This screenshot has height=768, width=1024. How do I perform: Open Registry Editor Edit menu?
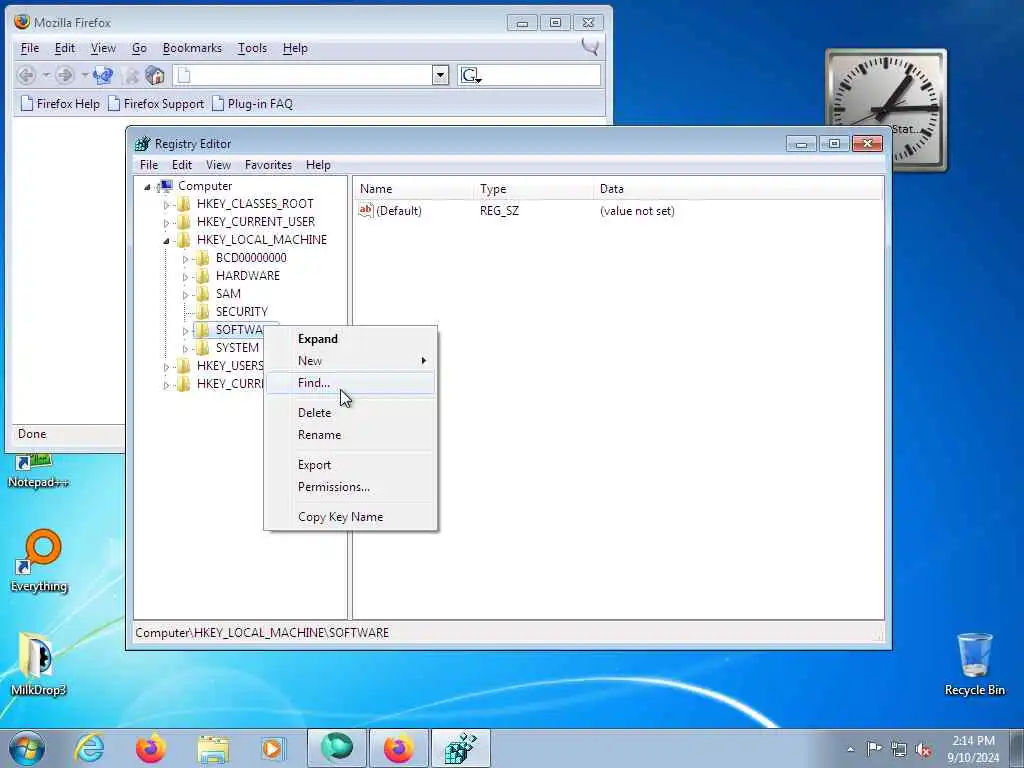pos(182,165)
